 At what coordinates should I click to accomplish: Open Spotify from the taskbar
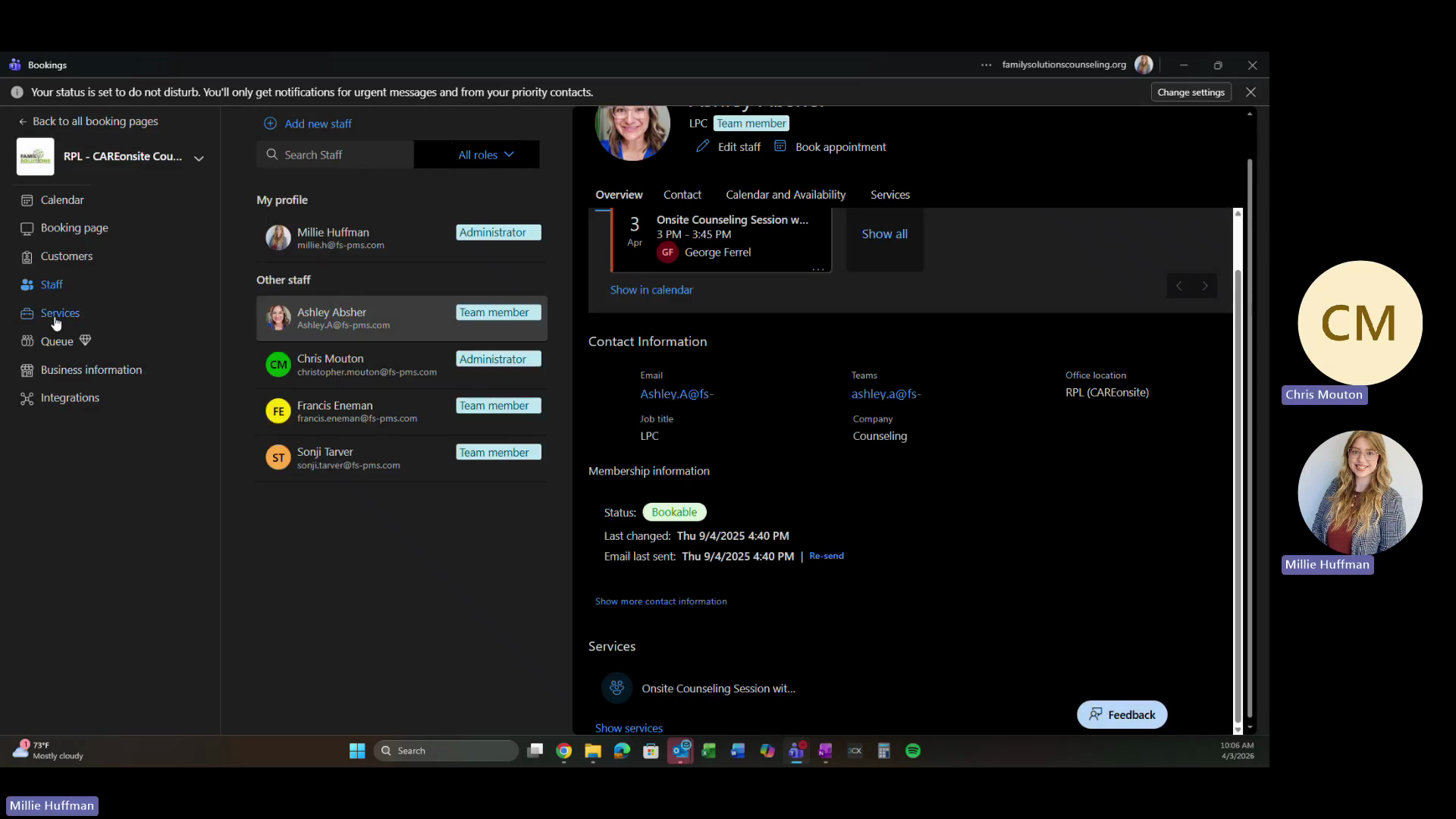tap(913, 751)
